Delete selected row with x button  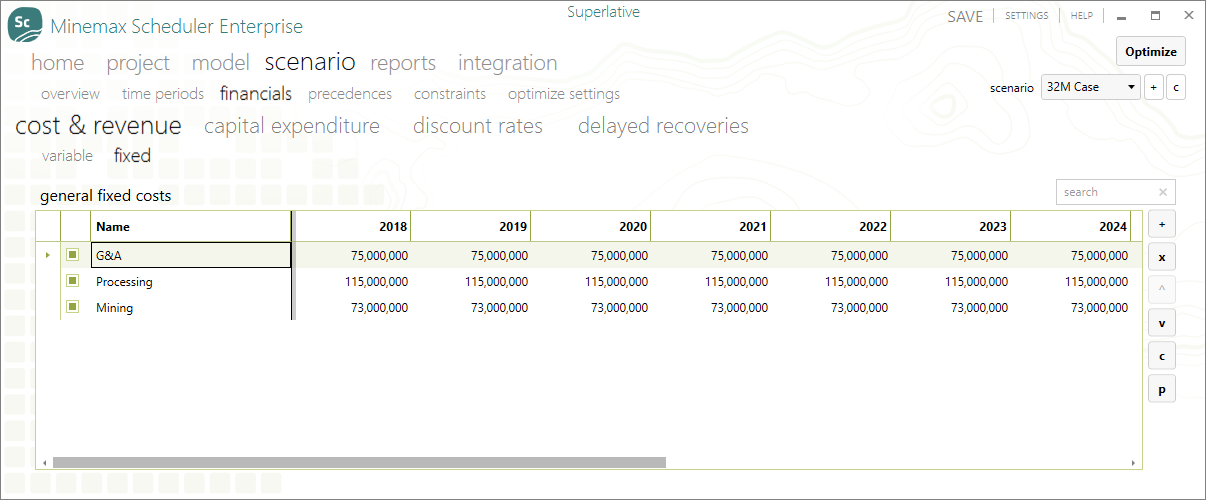[x=1162, y=258]
